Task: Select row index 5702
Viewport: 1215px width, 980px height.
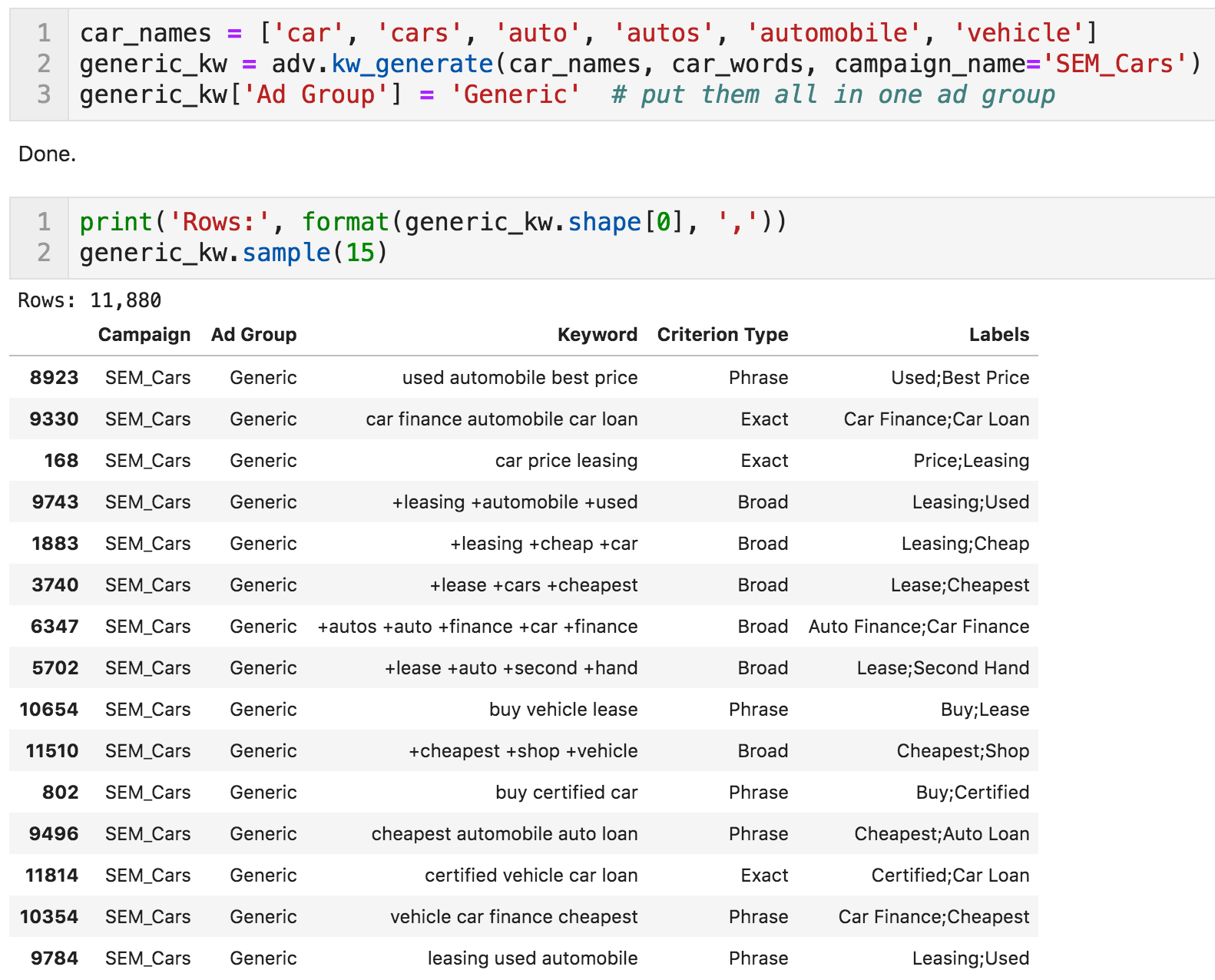Action: 55,668
